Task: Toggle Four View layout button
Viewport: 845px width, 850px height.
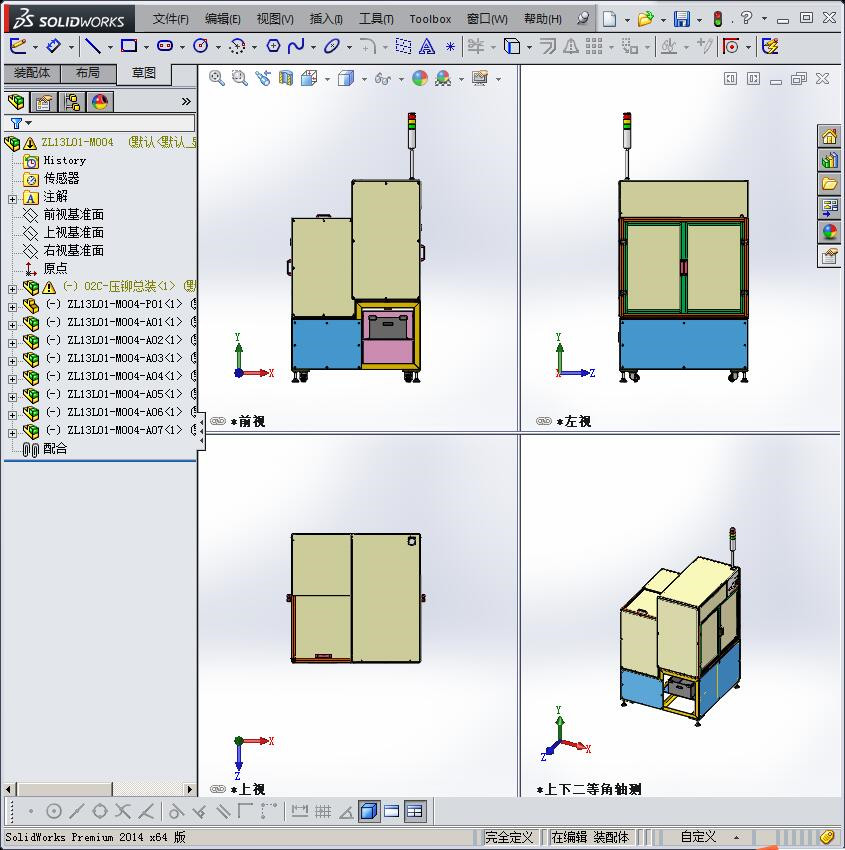Action: click(414, 812)
